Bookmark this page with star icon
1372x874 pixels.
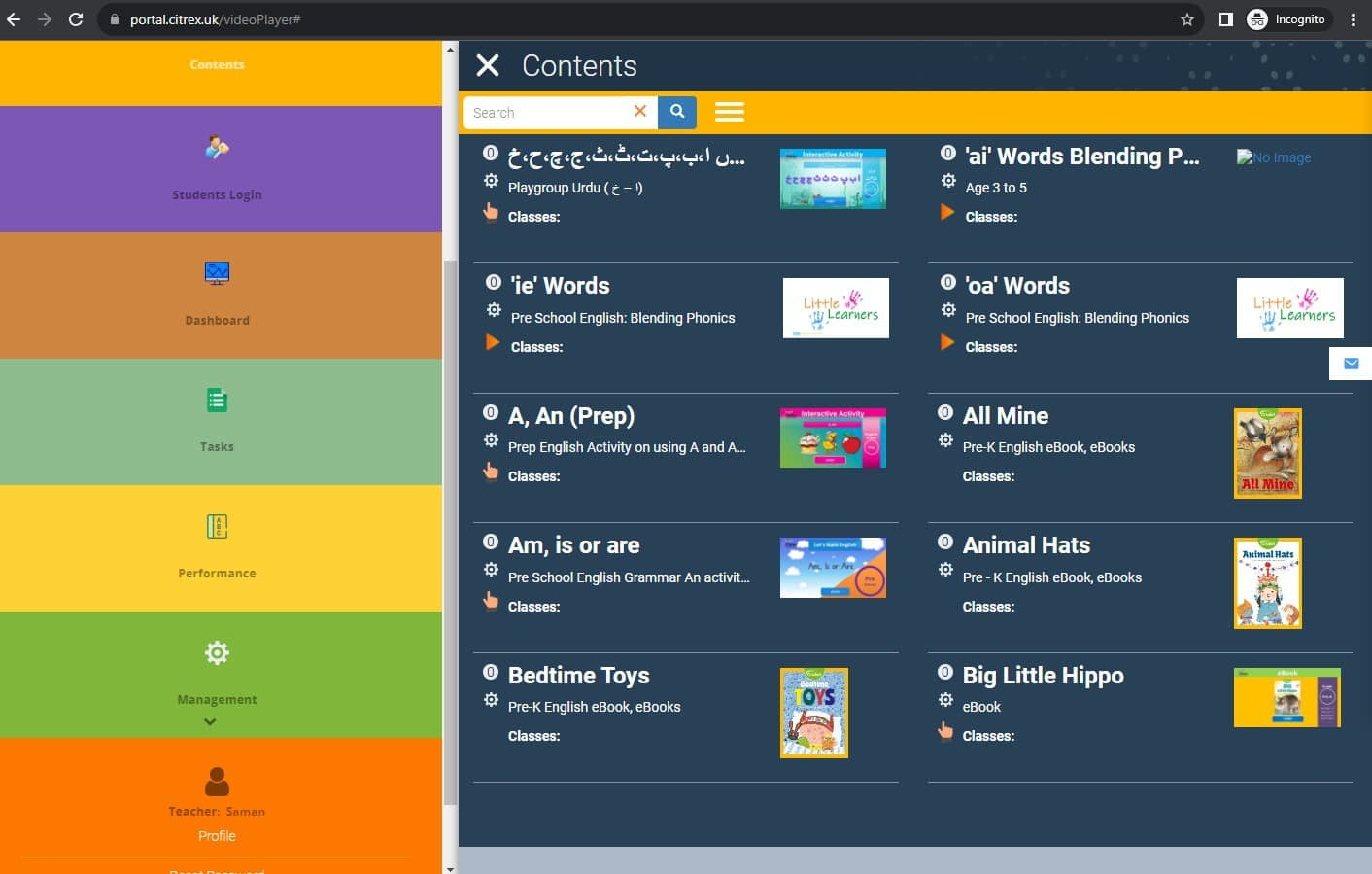point(1186,19)
